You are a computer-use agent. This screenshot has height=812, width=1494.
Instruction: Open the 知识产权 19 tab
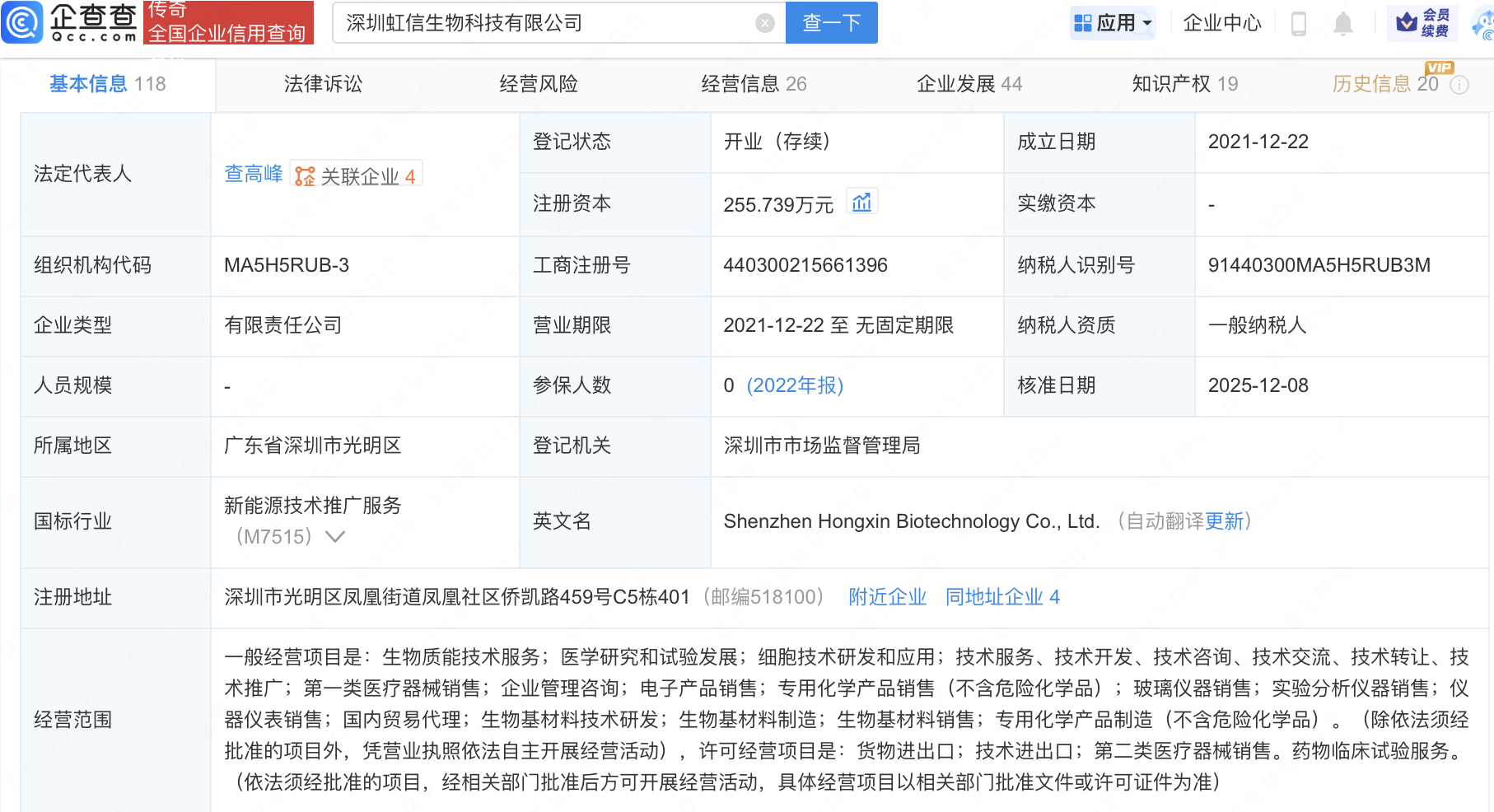(x=1184, y=83)
